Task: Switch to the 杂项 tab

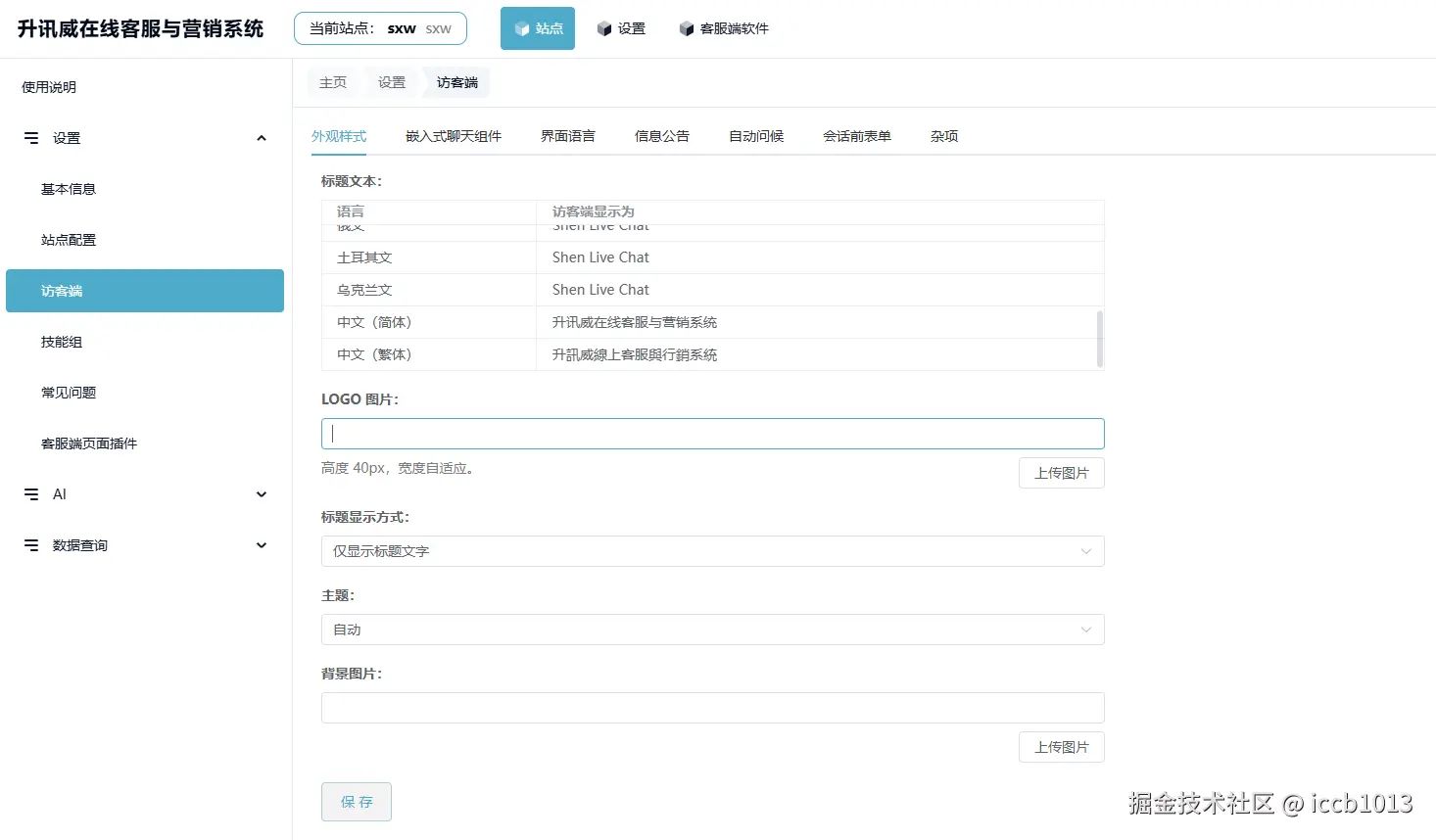Action: (943, 136)
